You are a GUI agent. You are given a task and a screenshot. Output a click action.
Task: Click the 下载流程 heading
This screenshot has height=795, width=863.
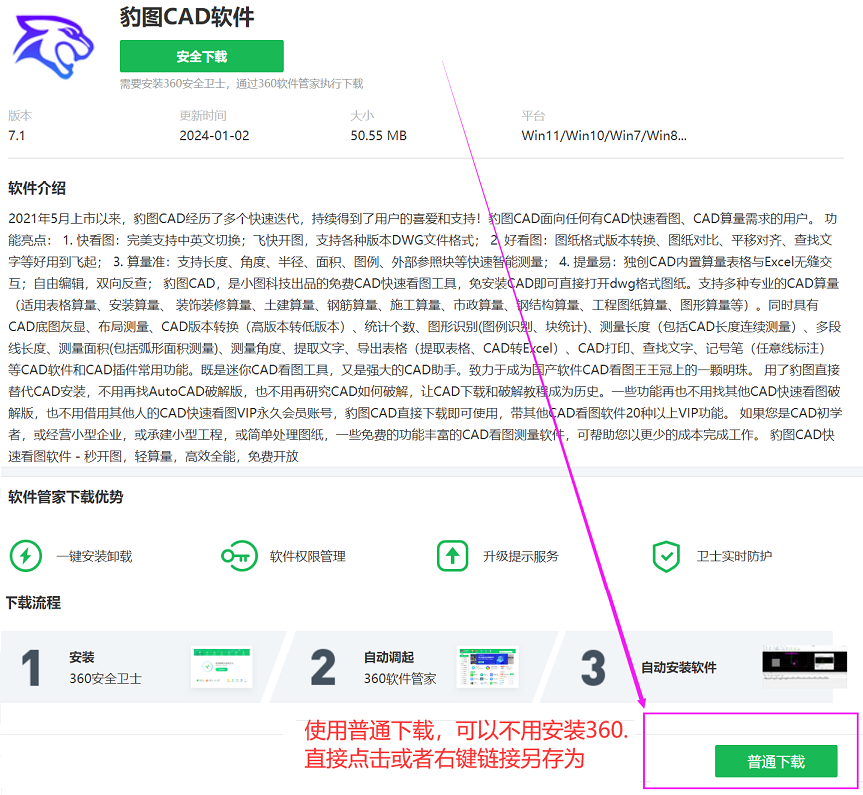pos(33,603)
